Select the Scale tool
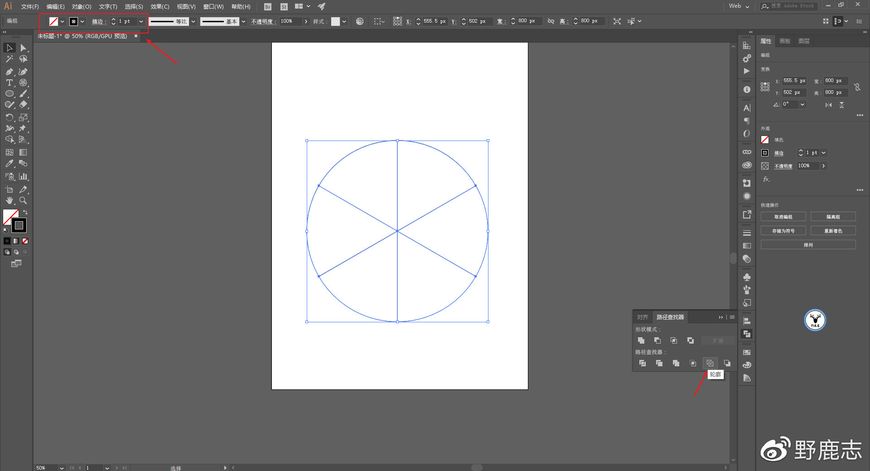Screen dimensions: 870x471 [x=23, y=118]
